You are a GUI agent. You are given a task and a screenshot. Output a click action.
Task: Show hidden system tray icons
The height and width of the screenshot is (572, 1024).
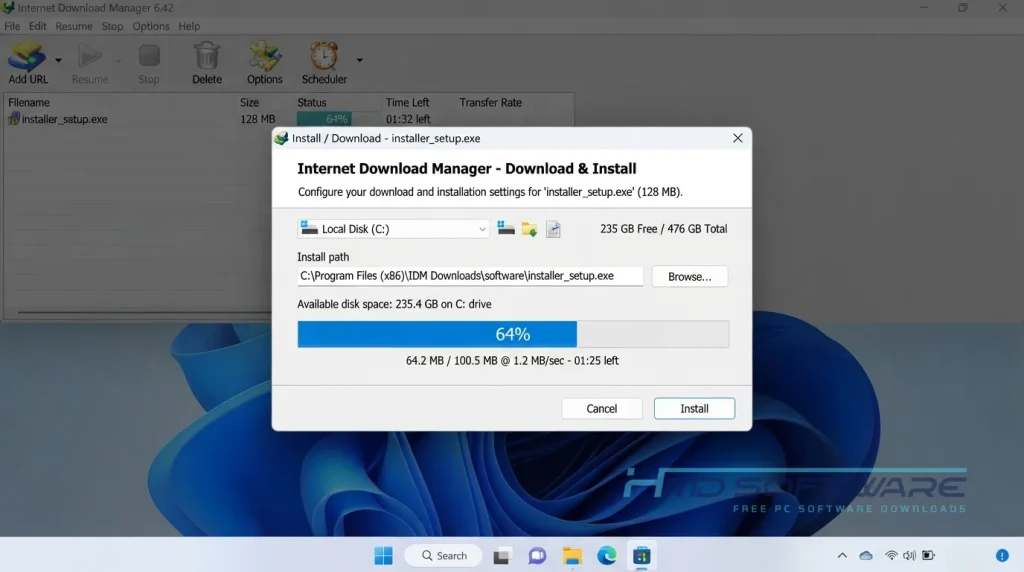click(x=842, y=556)
